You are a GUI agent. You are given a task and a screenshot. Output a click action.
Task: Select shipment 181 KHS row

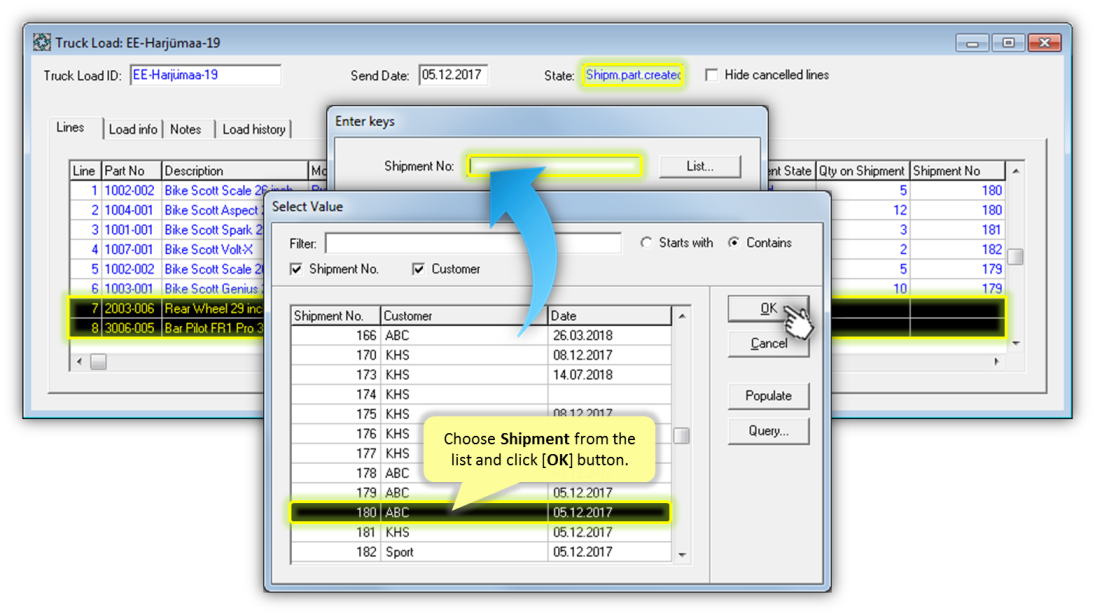tap(480, 532)
